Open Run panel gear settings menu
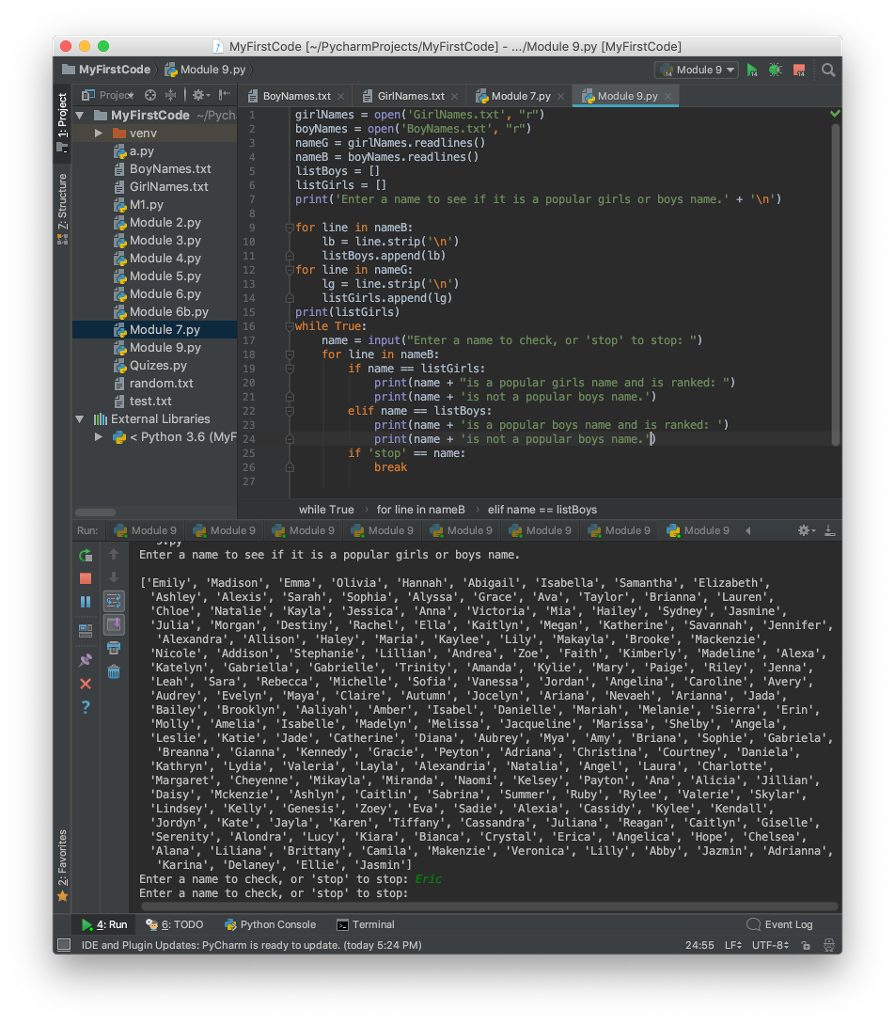Image resolution: width=895 pixels, height=1024 pixels. pyautogui.click(x=806, y=531)
